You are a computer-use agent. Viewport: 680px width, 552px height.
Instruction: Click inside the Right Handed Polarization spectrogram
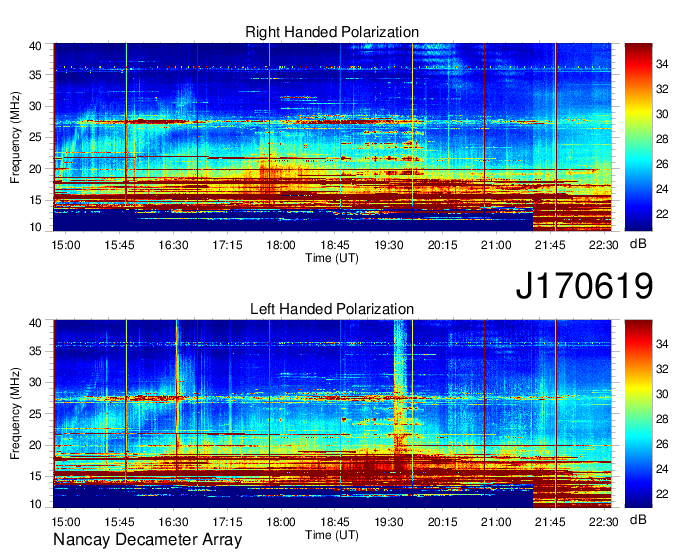point(332,137)
